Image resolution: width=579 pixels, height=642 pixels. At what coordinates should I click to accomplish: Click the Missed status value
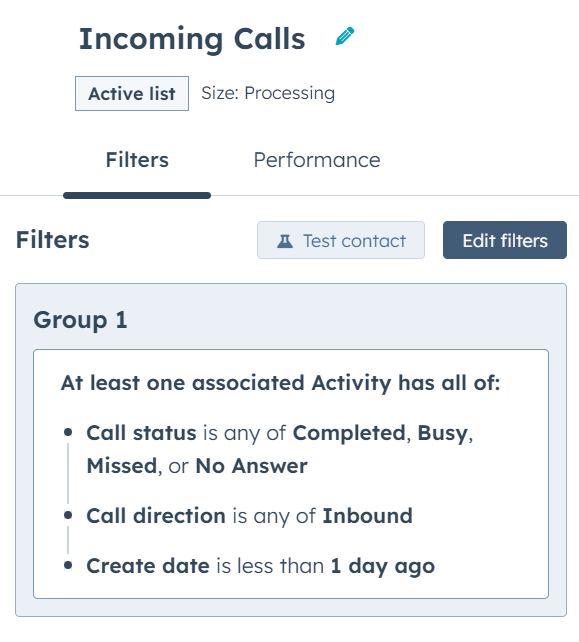point(122,466)
